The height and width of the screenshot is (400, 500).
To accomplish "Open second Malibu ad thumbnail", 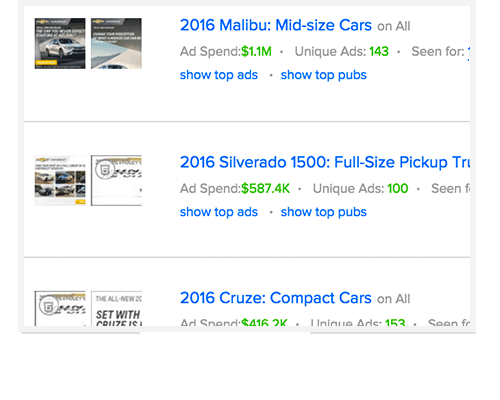I will [116, 43].
